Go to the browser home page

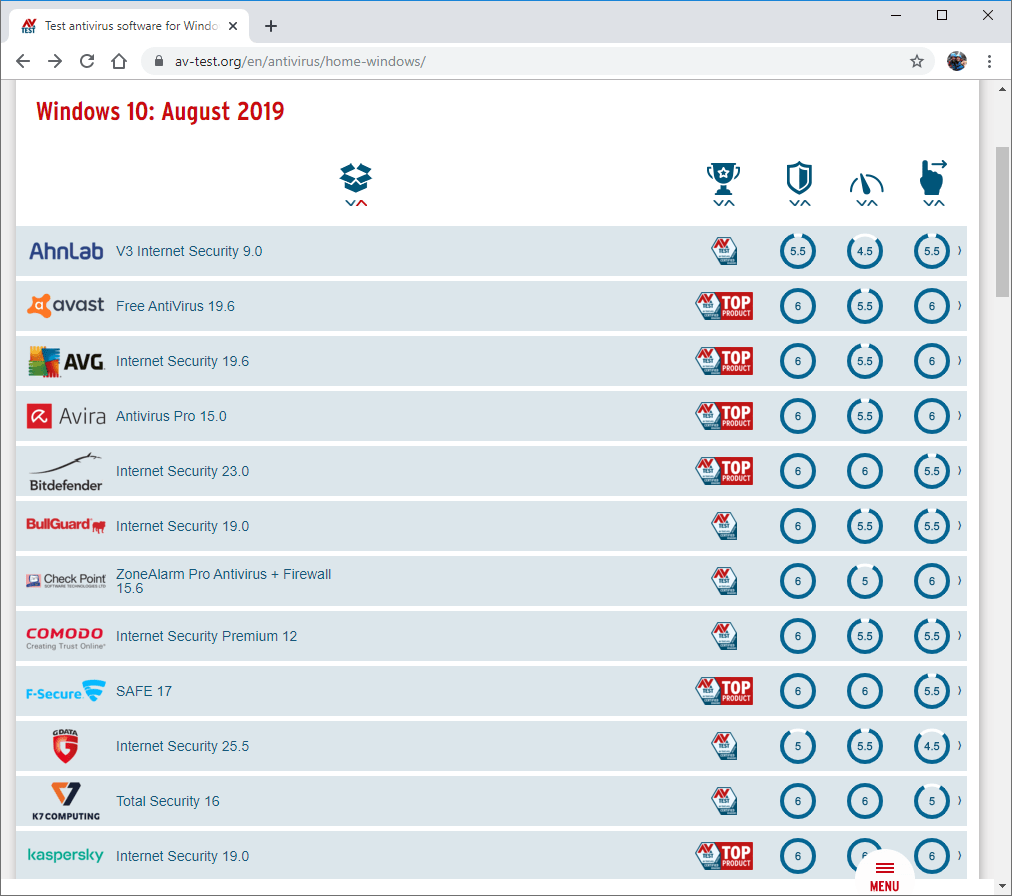[x=119, y=61]
